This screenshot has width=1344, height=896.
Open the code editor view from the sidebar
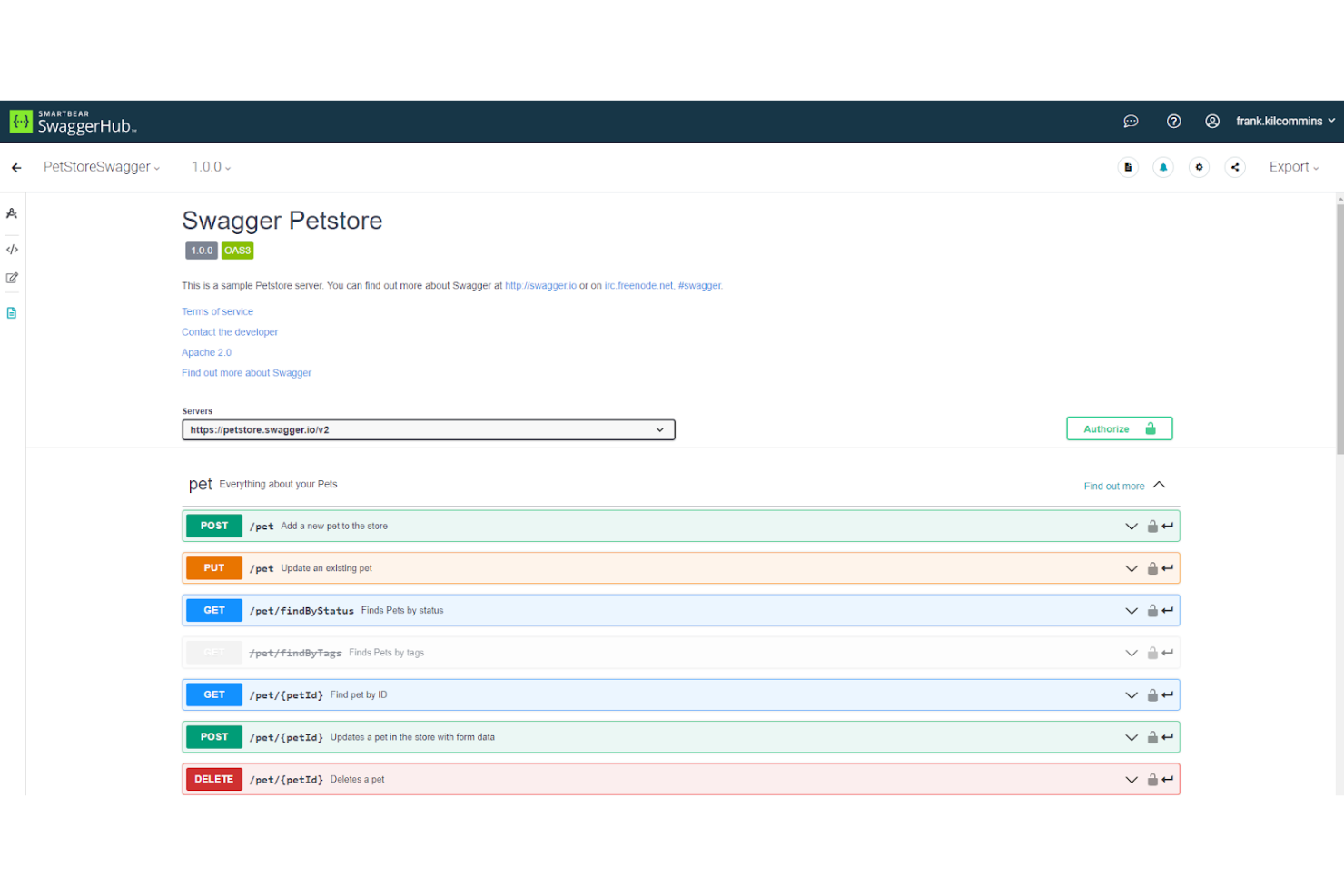pyautogui.click(x=12, y=249)
